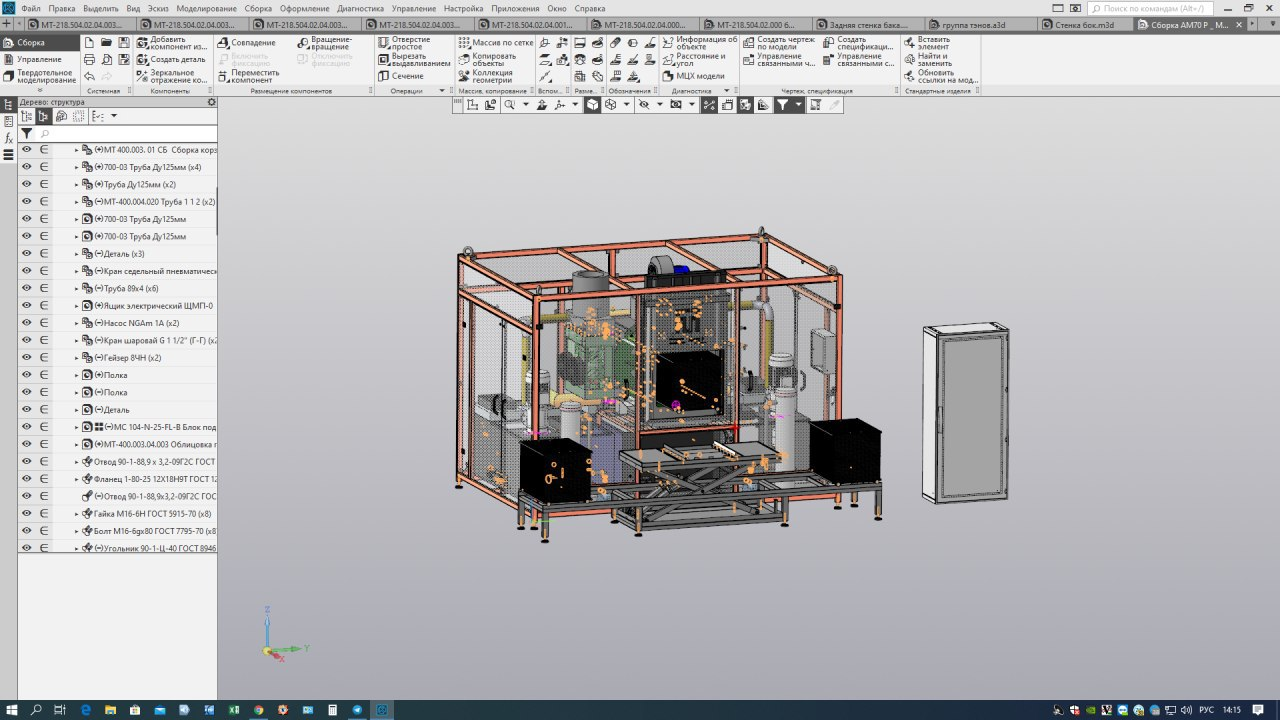The width and height of the screenshot is (1280, 720).
Task: Toggle visibility of Гейзер 8ЧН row
Action: pos(27,357)
